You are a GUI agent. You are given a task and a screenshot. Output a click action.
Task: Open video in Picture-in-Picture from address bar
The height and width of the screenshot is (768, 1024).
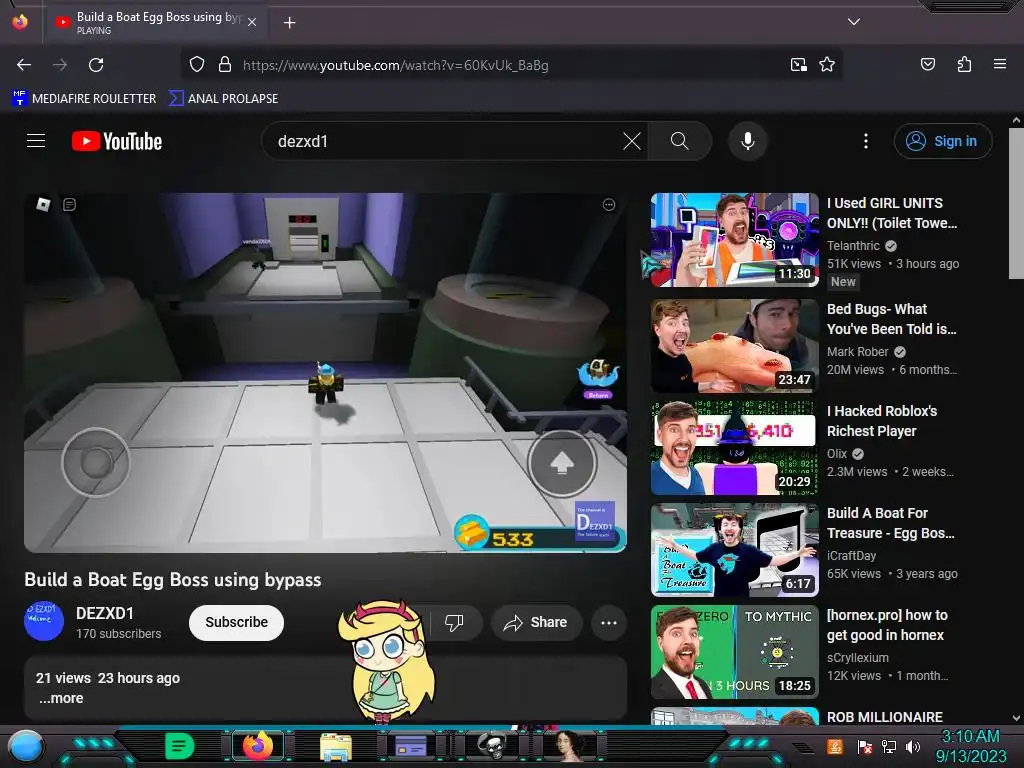(798, 65)
